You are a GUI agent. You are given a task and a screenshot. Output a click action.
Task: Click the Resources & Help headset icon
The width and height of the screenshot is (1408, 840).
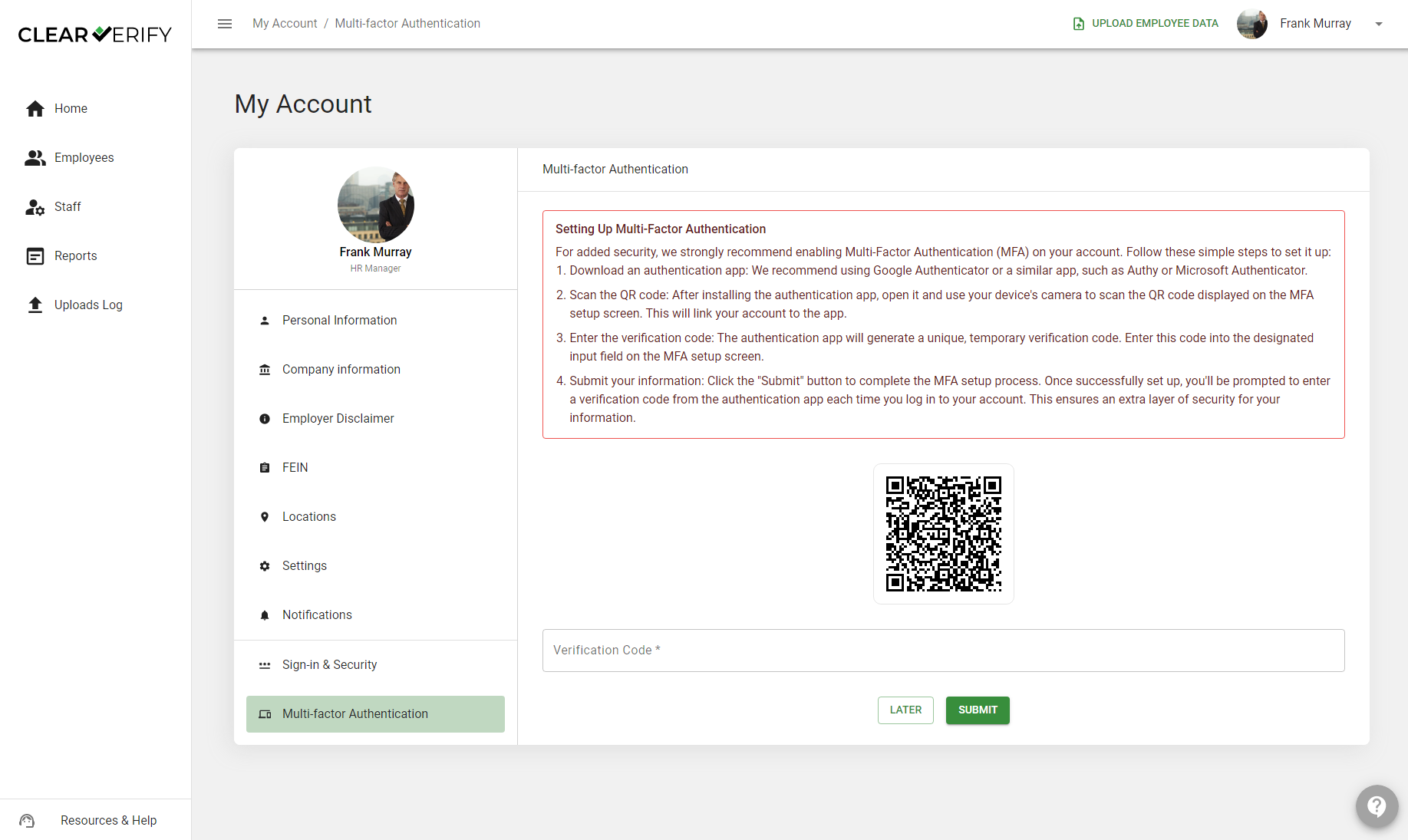point(27,821)
